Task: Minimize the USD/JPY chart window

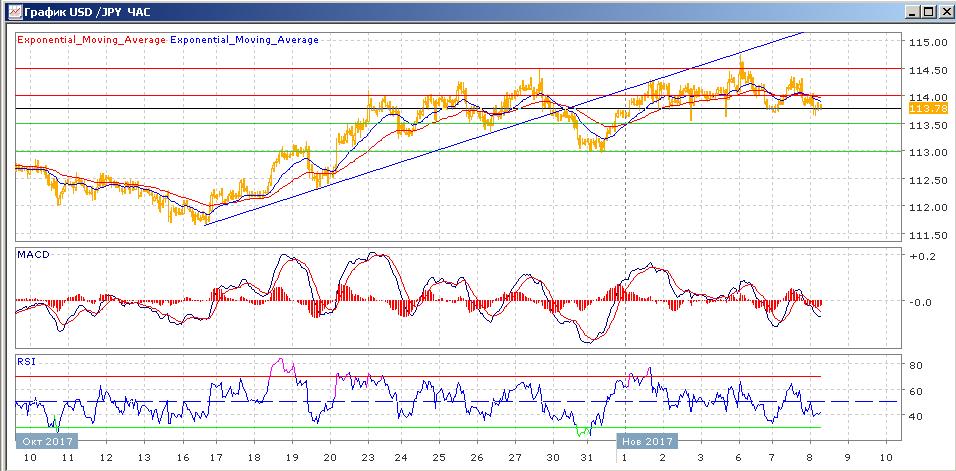Action: [913, 12]
